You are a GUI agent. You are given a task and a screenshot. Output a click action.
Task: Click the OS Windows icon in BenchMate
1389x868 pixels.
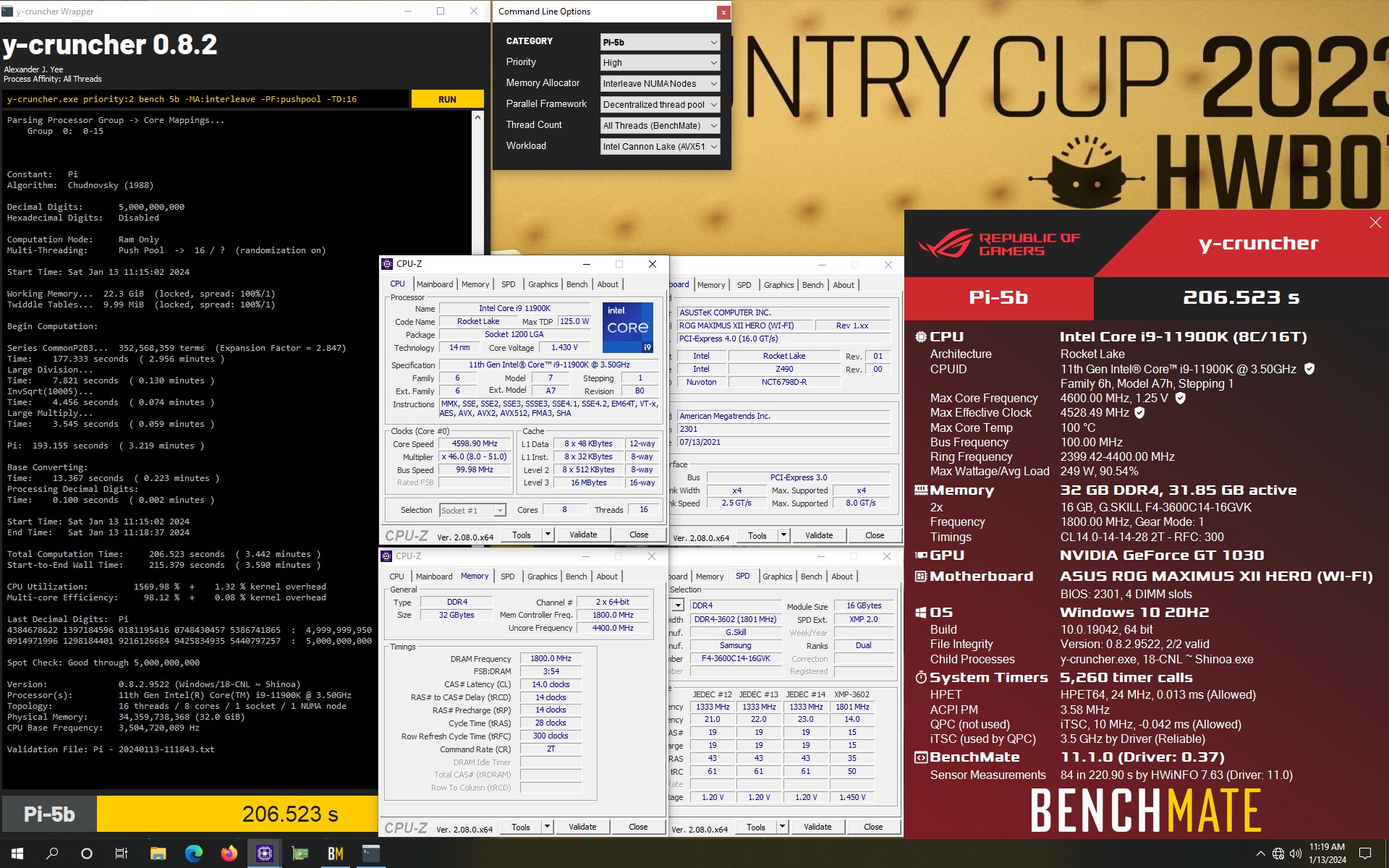(x=921, y=613)
